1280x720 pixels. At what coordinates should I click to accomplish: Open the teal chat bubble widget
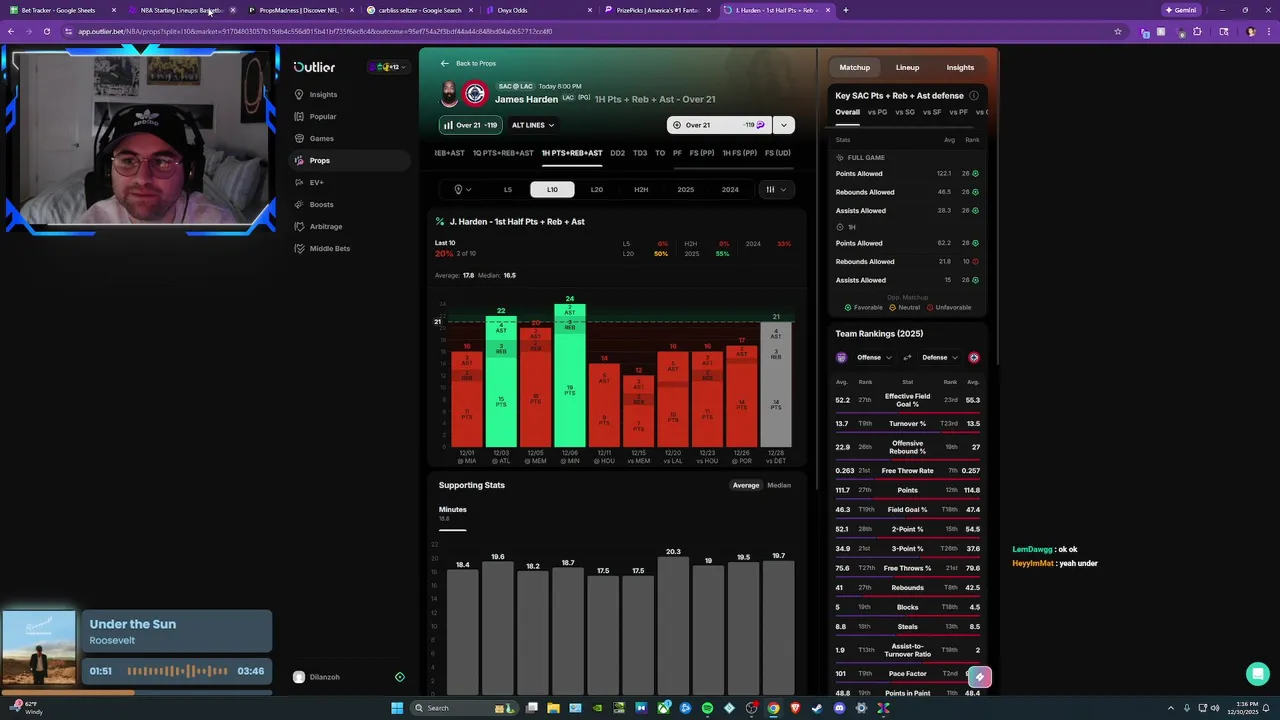click(1257, 673)
